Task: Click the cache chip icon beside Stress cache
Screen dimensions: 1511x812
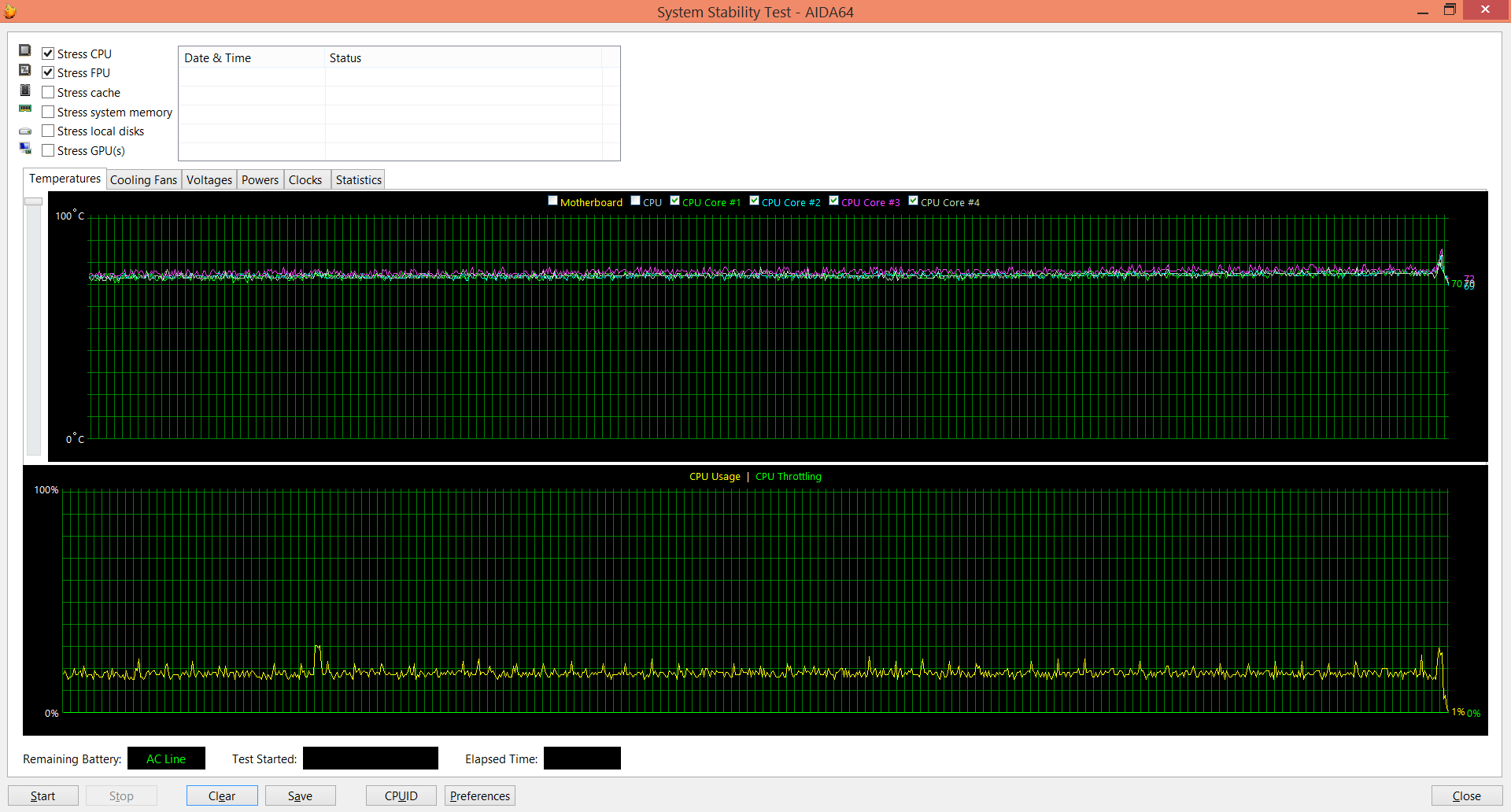Action: 25,90
